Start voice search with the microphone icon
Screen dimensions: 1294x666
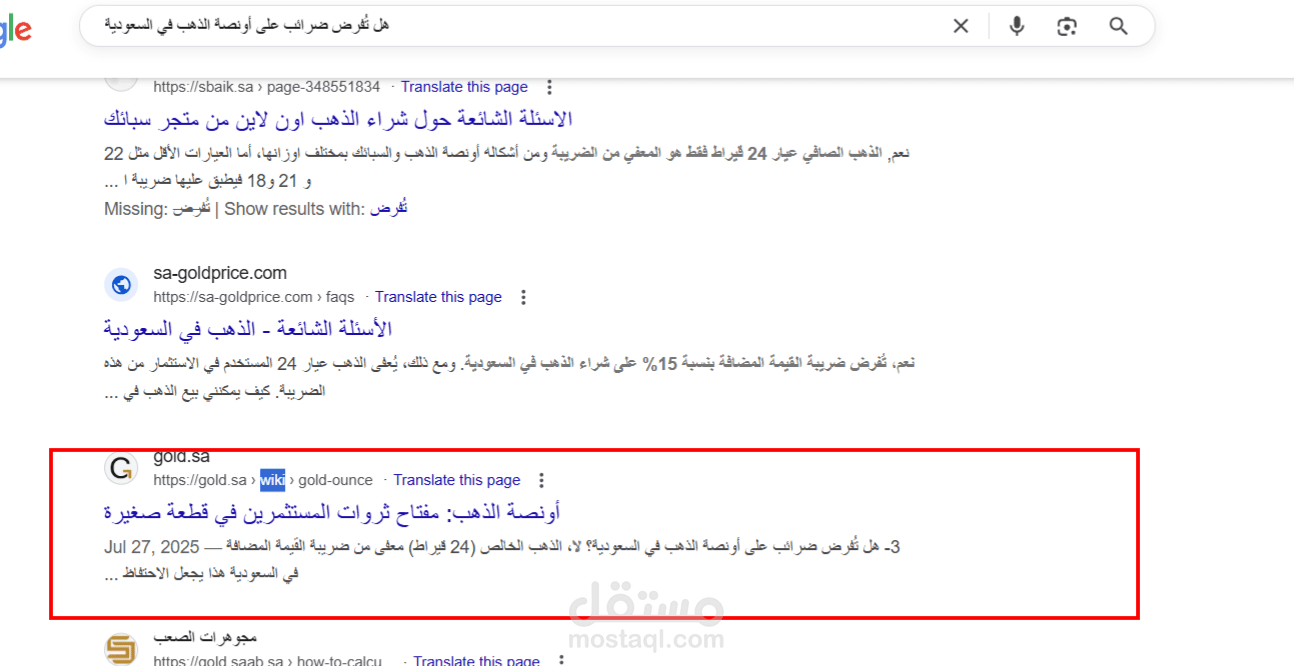[x=1017, y=26]
